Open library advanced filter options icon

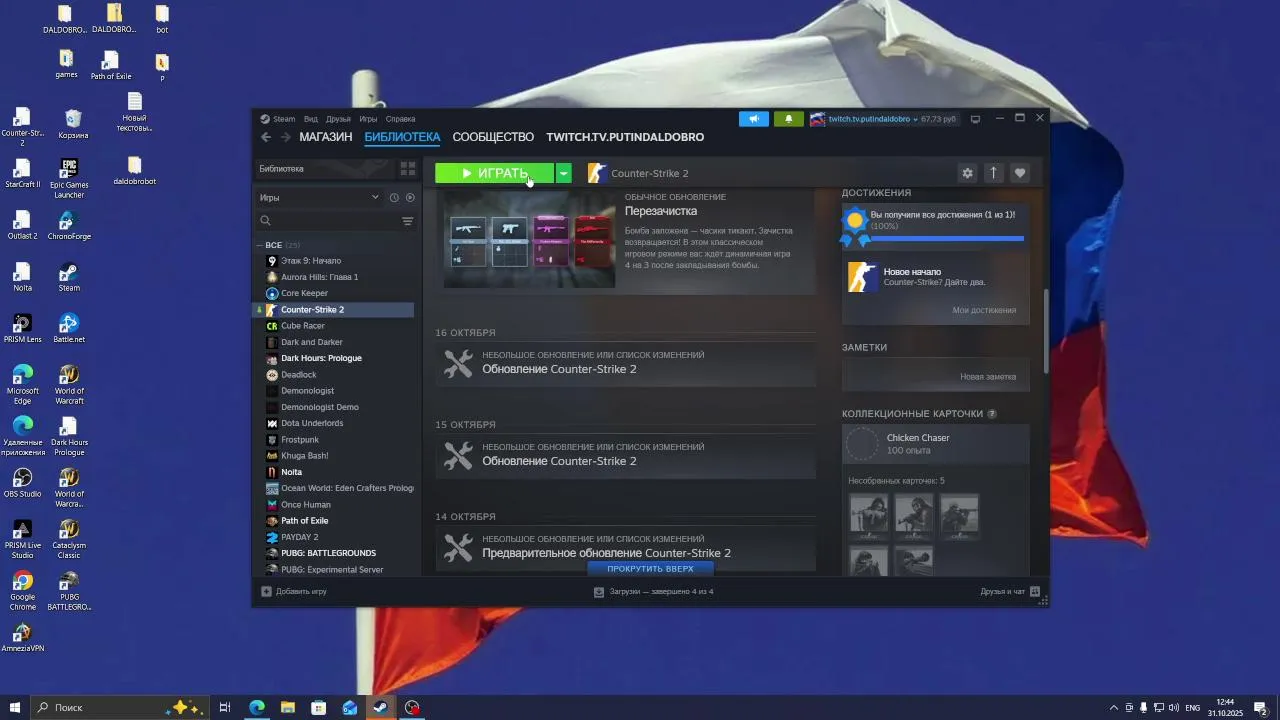[x=408, y=221]
